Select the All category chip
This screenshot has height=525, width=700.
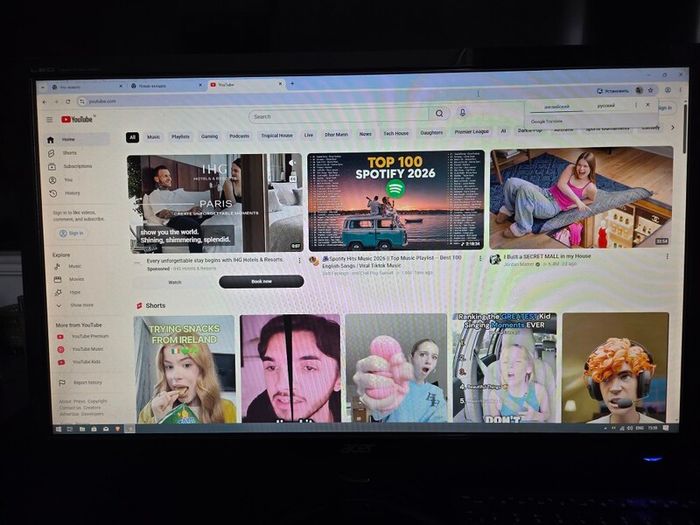132,137
